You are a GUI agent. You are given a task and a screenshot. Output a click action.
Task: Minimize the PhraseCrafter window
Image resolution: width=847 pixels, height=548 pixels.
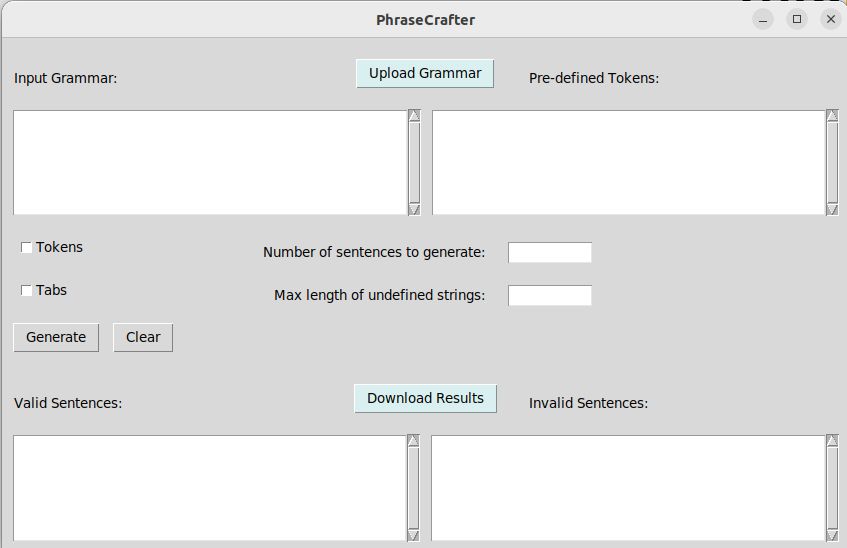coord(763,19)
